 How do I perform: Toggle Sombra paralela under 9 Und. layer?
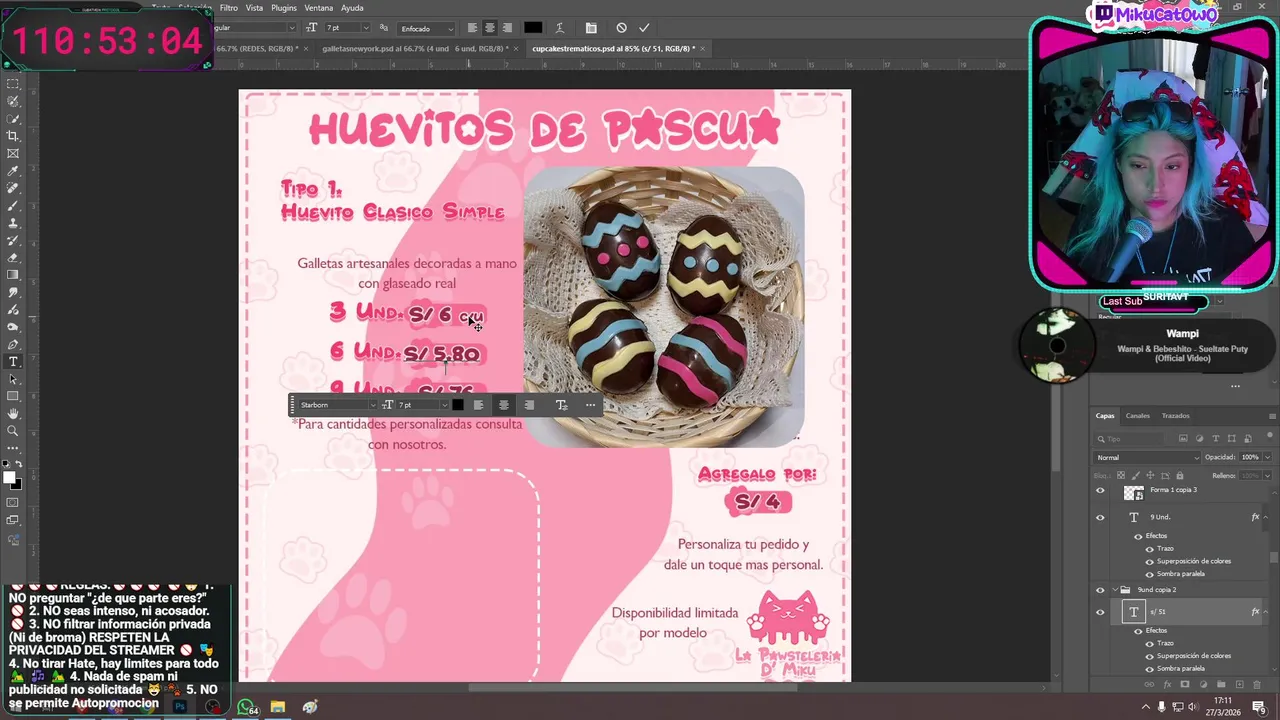coord(1149,574)
